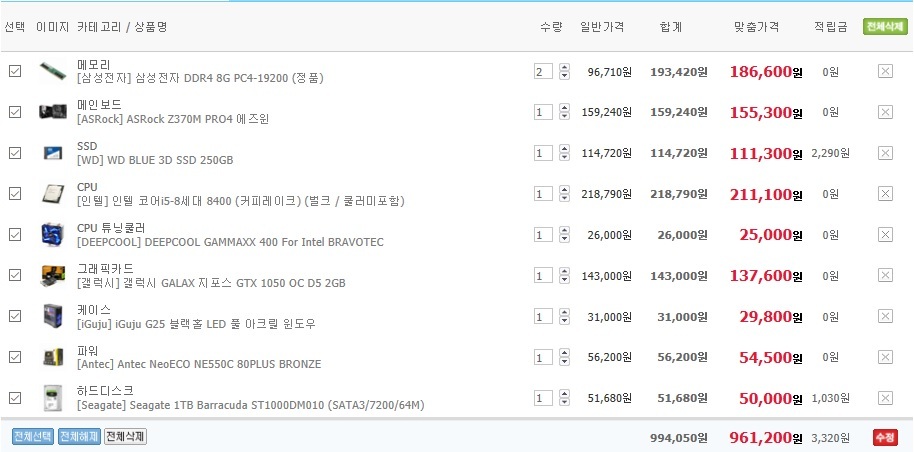The height and width of the screenshot is (452, 914).
Task: Remove the CPU 튜닝쿨러 item with X icon
Action: tap(885, 234)
